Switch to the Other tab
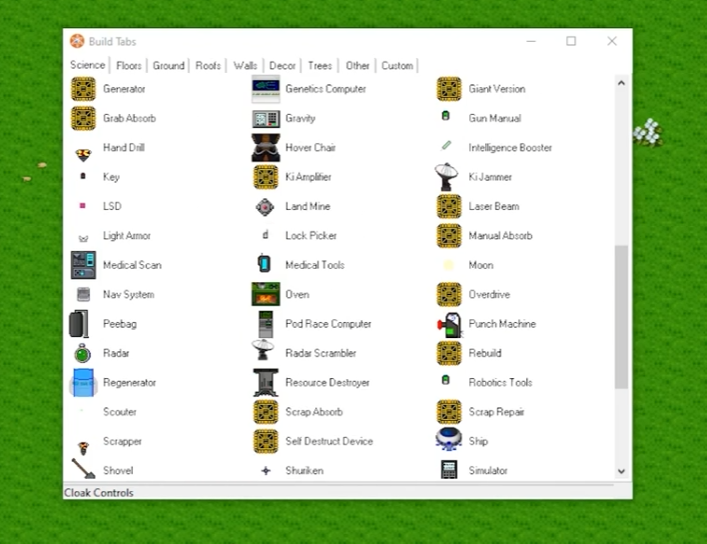The image size is (707, 544). [x=358, y=66]
